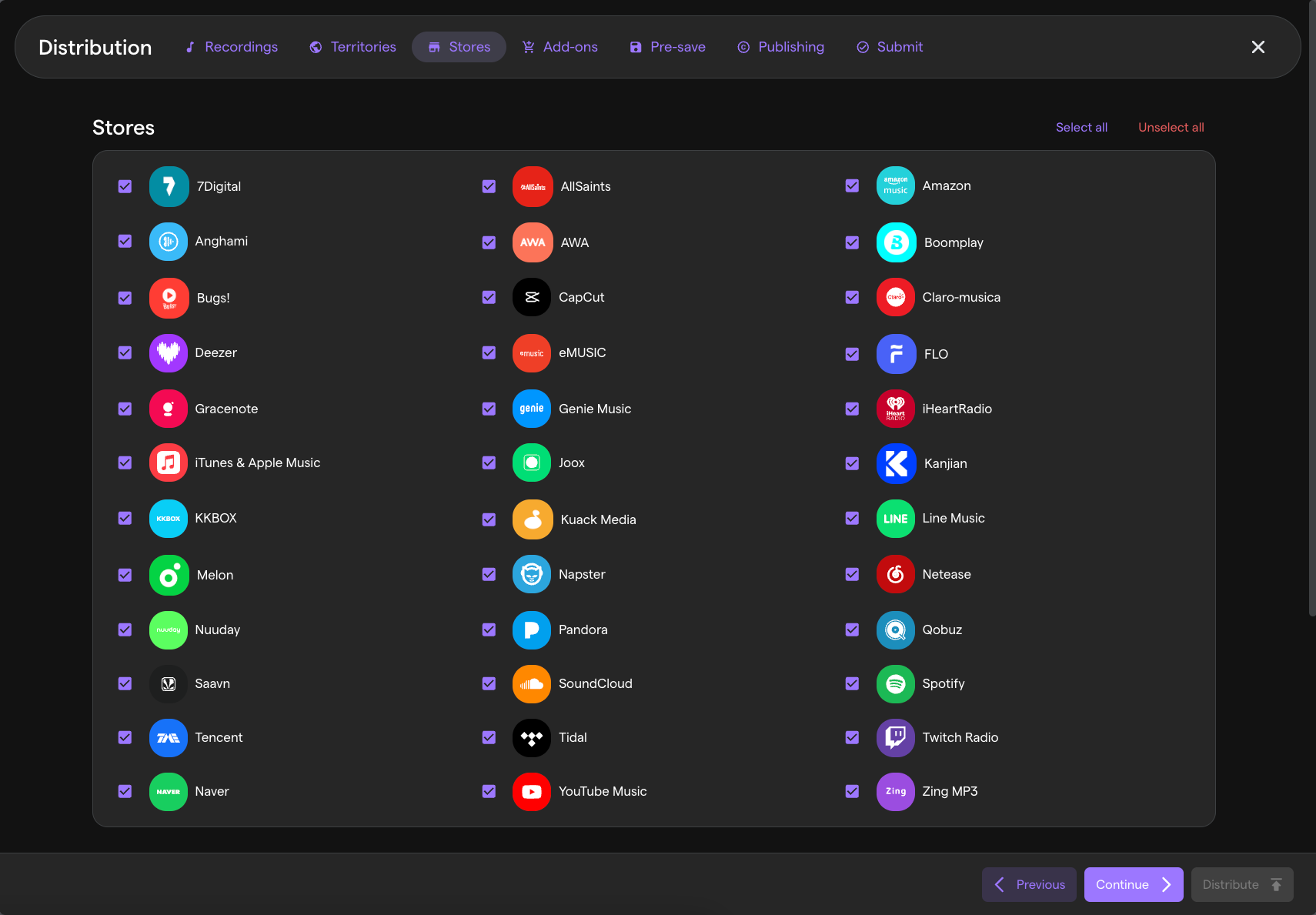Open the Pre-save tab

point(668,47)
